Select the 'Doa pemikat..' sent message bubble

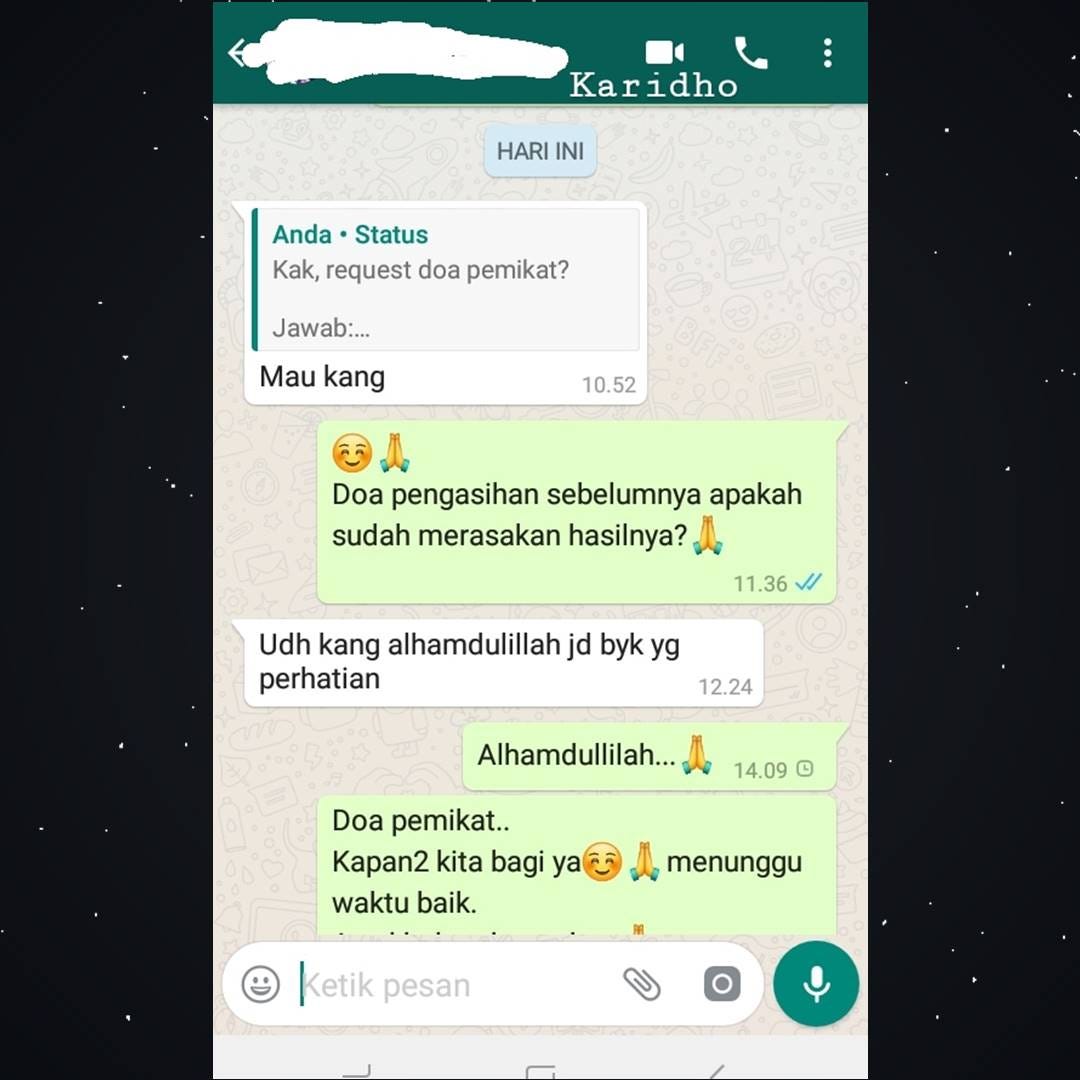click(x=577, y=866)
